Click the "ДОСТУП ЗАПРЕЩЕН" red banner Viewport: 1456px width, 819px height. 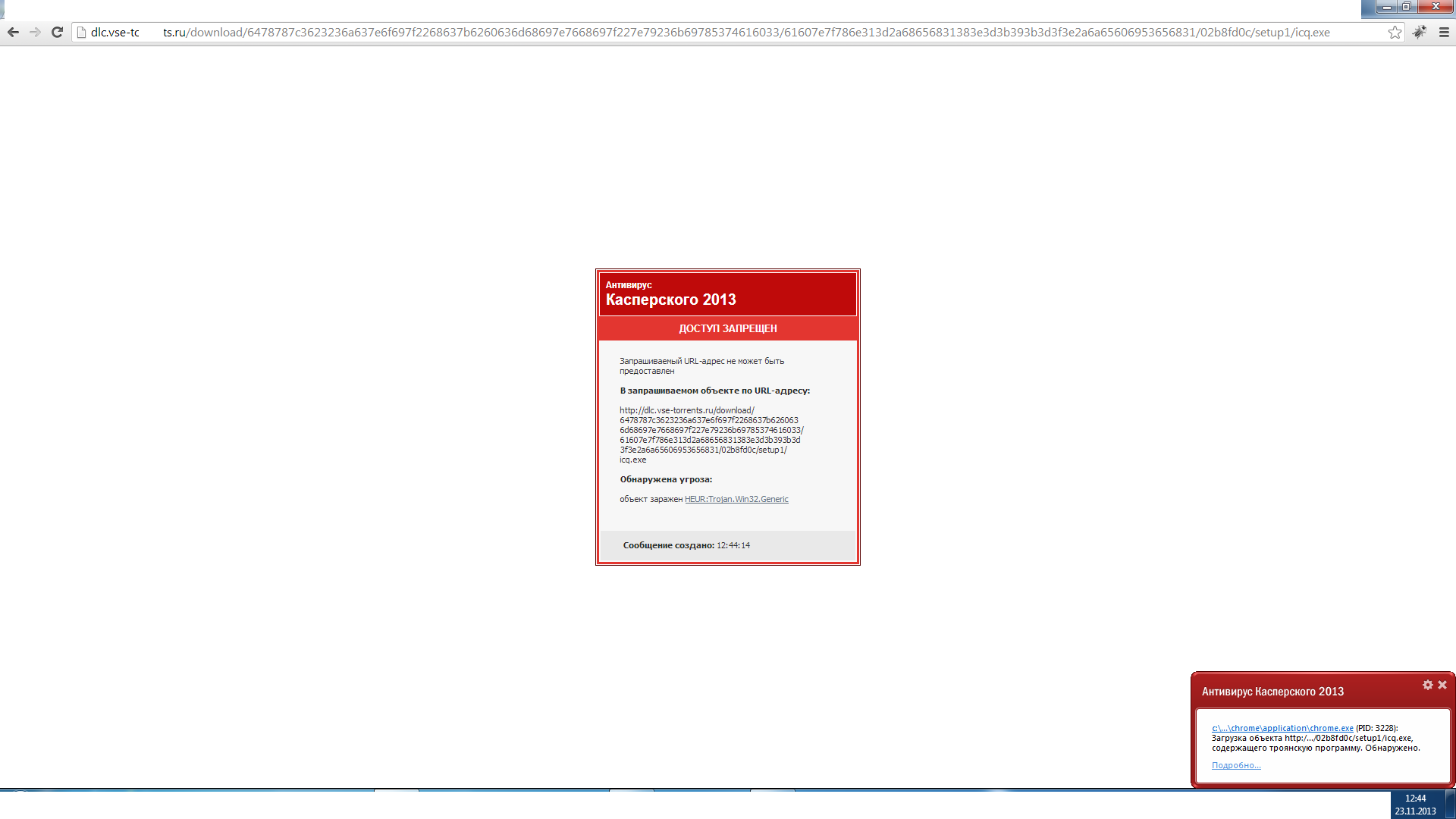coord(727,328)
